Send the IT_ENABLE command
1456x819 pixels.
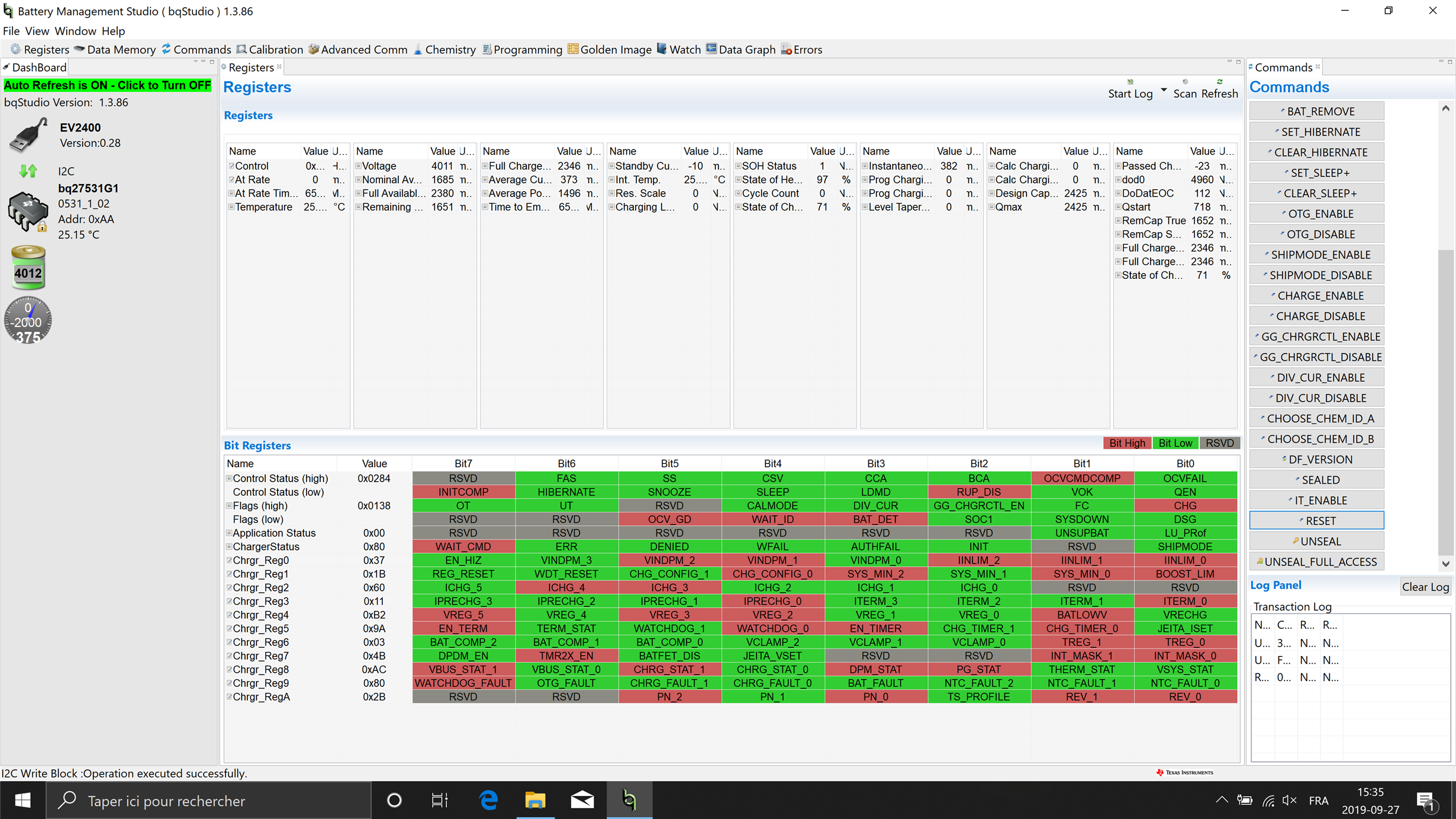tap(1316, 500)
